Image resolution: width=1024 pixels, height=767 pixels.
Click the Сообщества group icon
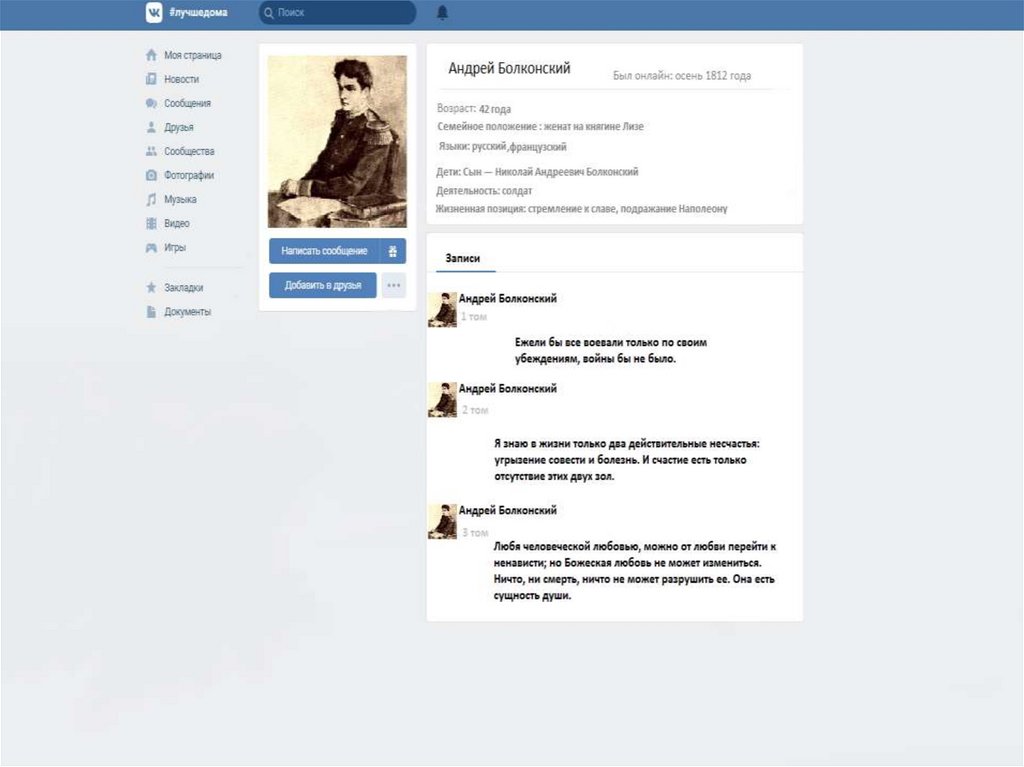click(152, 151)
